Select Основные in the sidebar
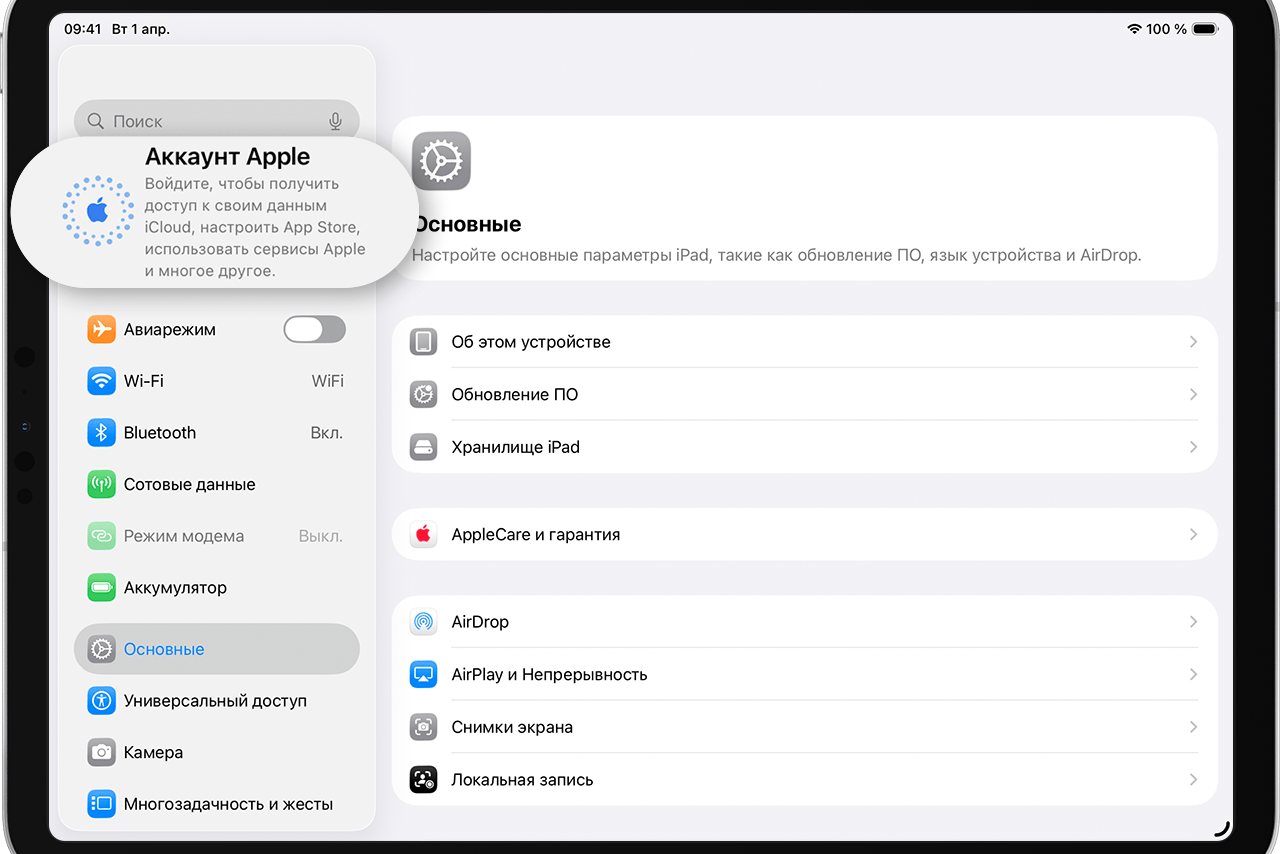1280x854 pixels. pyautogui.click(x=217, y=649)
